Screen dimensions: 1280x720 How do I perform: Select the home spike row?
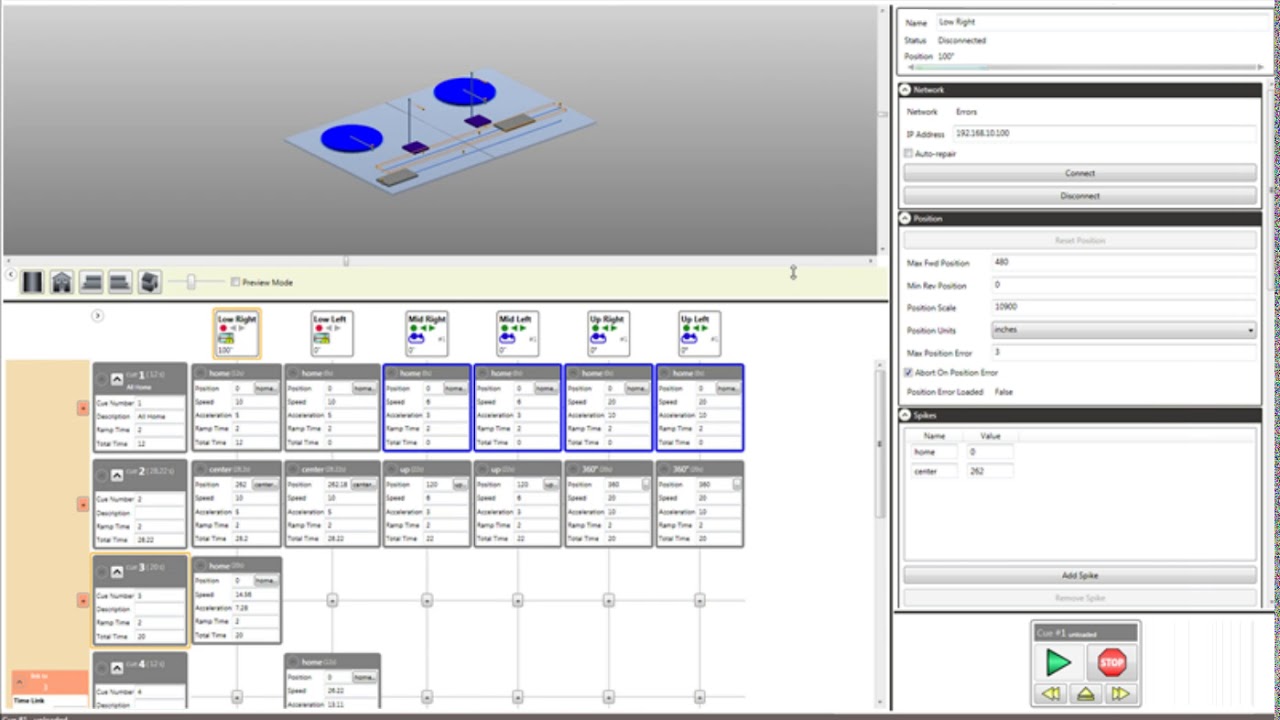(x=962, y=452)
